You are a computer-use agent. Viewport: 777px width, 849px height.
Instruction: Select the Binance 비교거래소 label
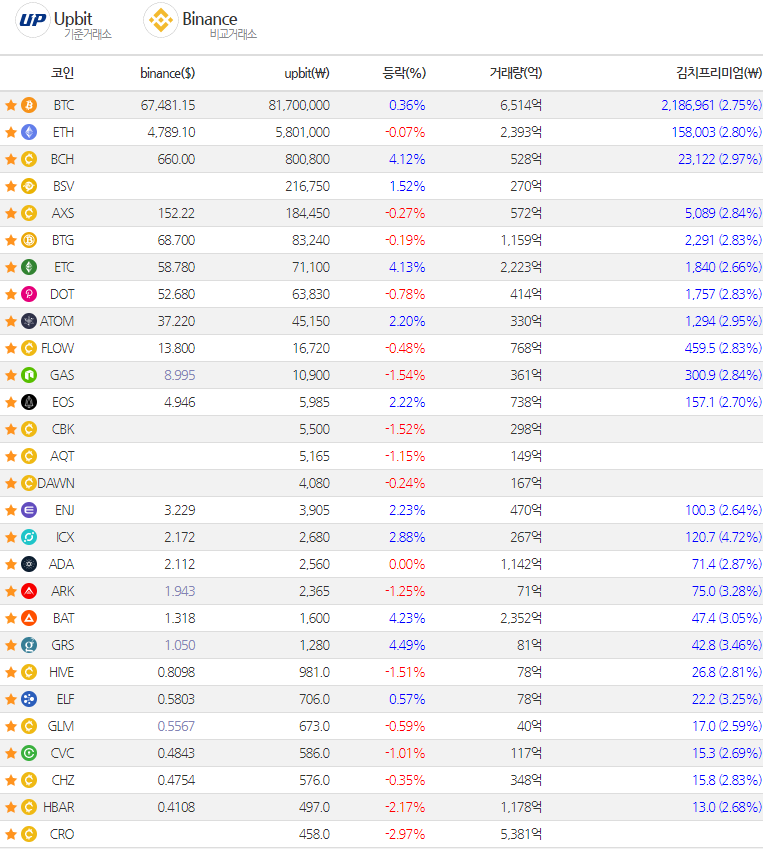click(233, 34)
